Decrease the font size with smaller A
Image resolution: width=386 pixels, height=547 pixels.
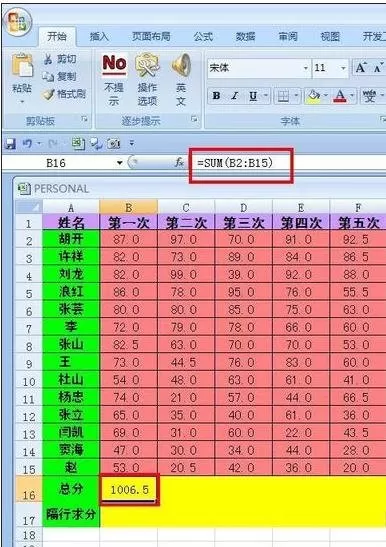[378, 68]
